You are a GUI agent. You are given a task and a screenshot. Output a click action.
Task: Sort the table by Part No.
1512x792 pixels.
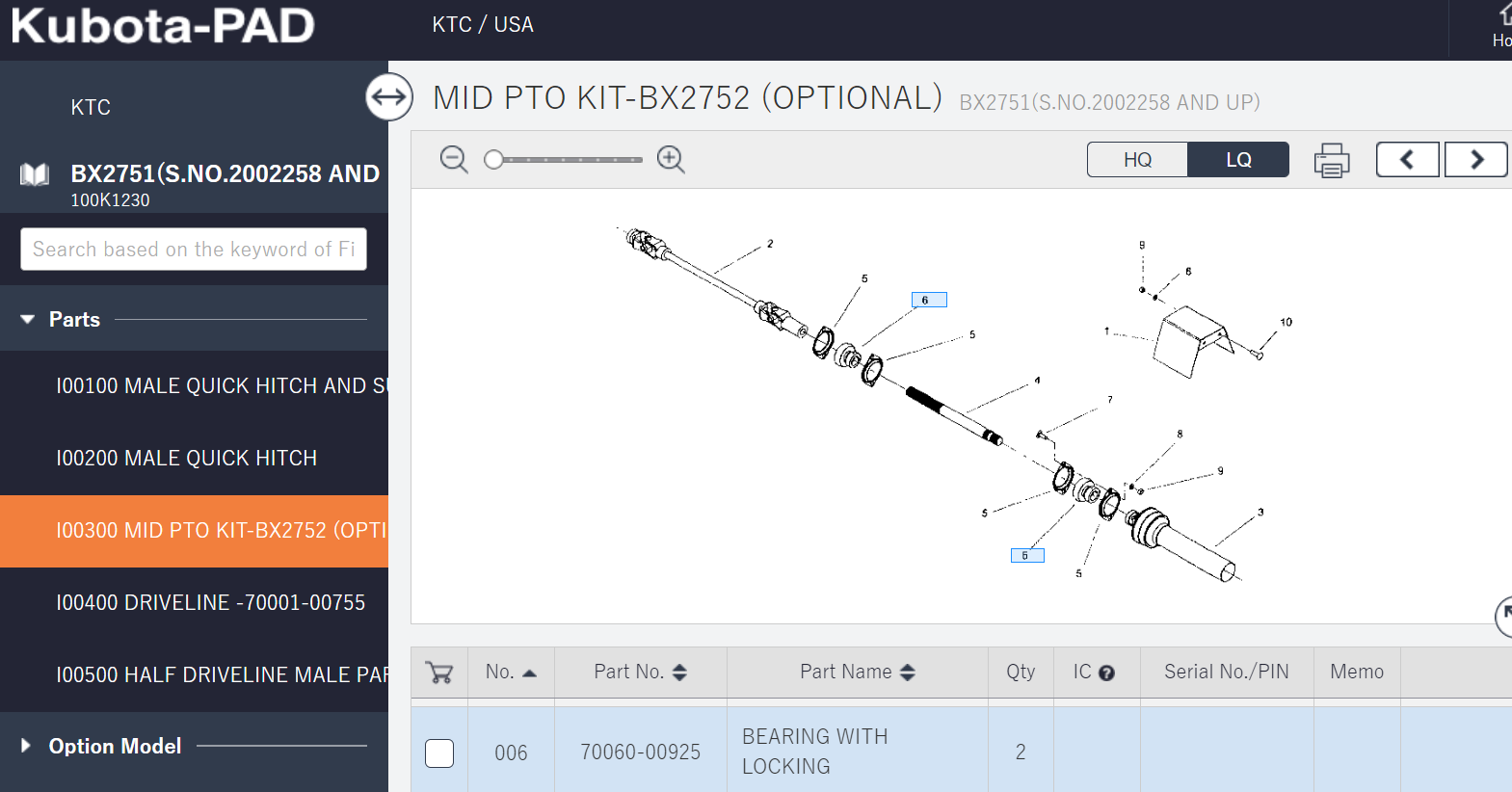679,673
